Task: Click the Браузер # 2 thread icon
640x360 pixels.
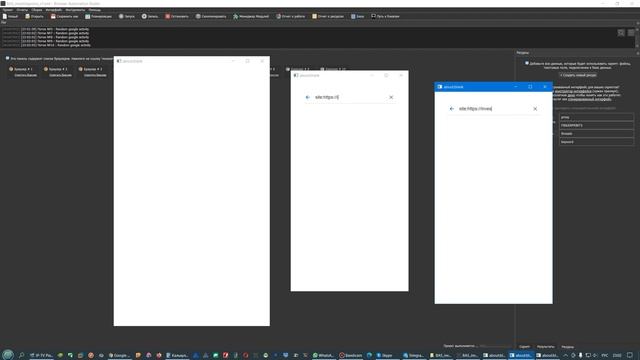Action: point(46,69)
